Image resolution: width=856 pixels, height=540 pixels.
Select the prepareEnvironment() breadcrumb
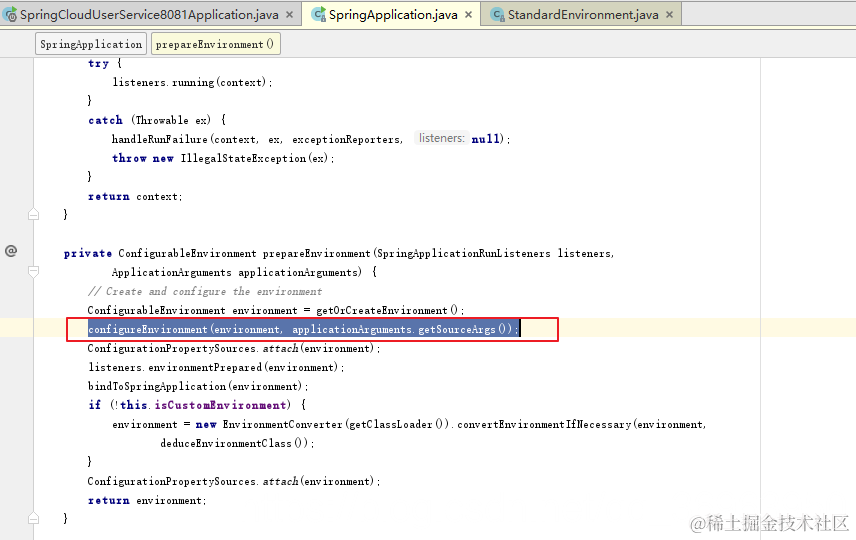point(215,44)
